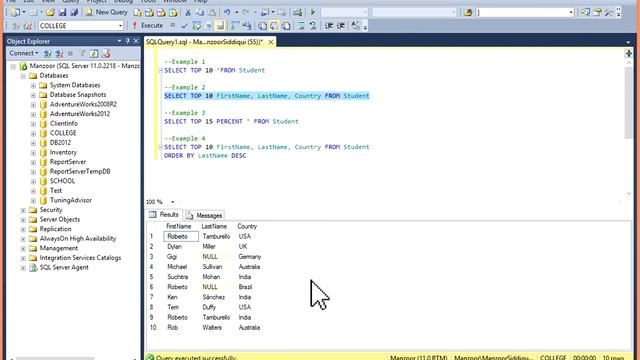Select AdventureWorks2012 database
640x360 pixels.
[x=80, y=114]
